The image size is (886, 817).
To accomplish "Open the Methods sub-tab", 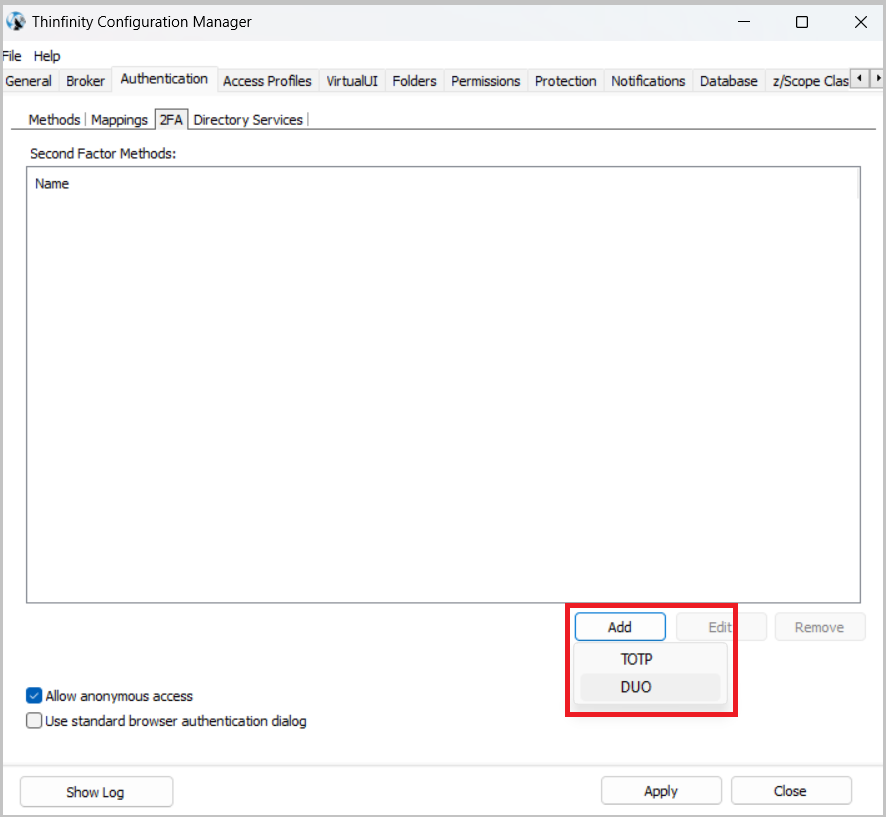I will click(x=54, y=120).
